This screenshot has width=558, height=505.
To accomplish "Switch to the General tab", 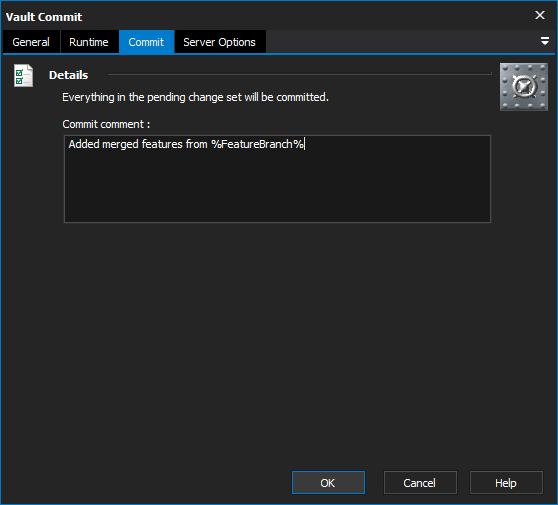I will pyautogui.click(x=31, y=42).
